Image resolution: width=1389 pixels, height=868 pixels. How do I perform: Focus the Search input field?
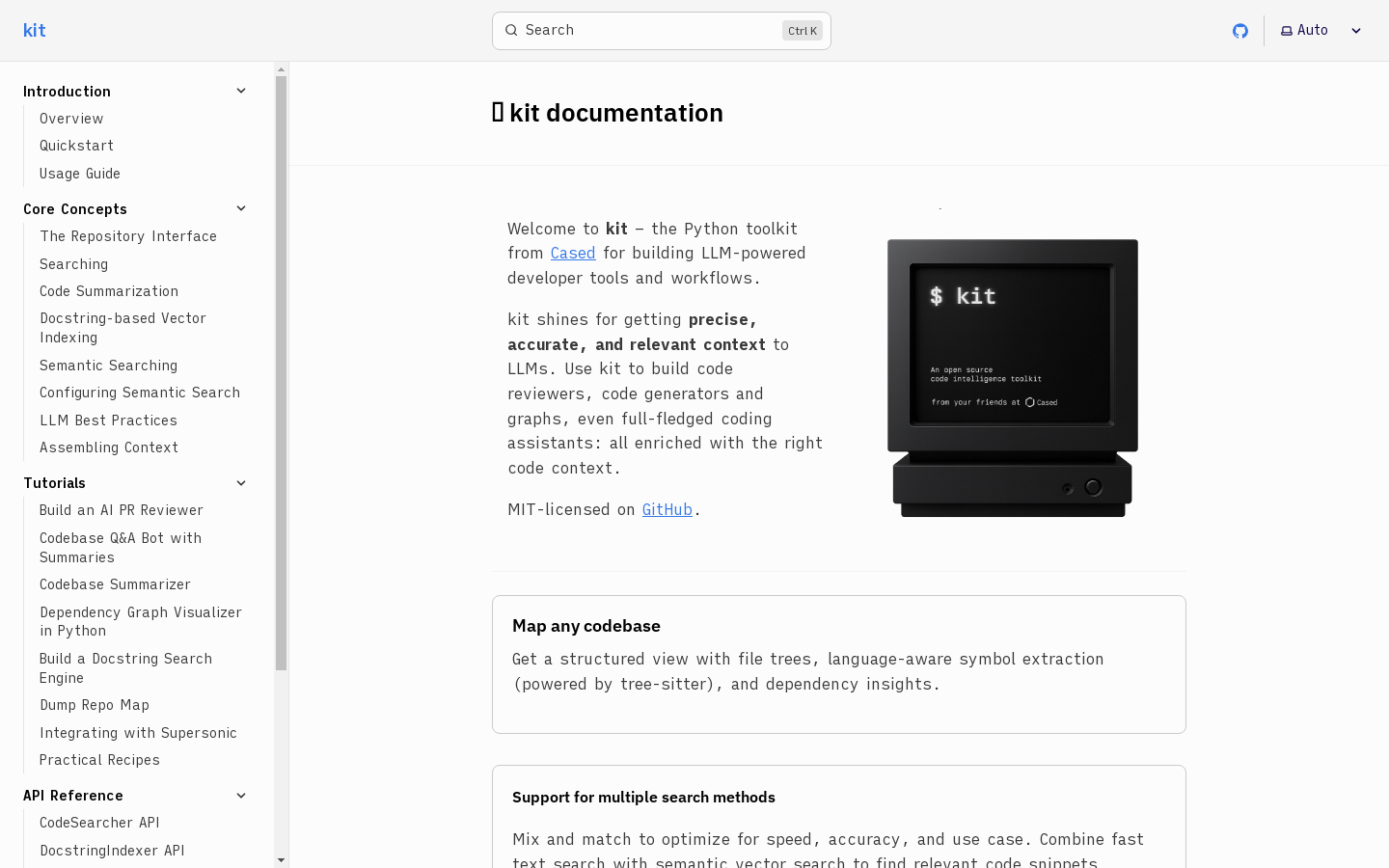[662, 31]
